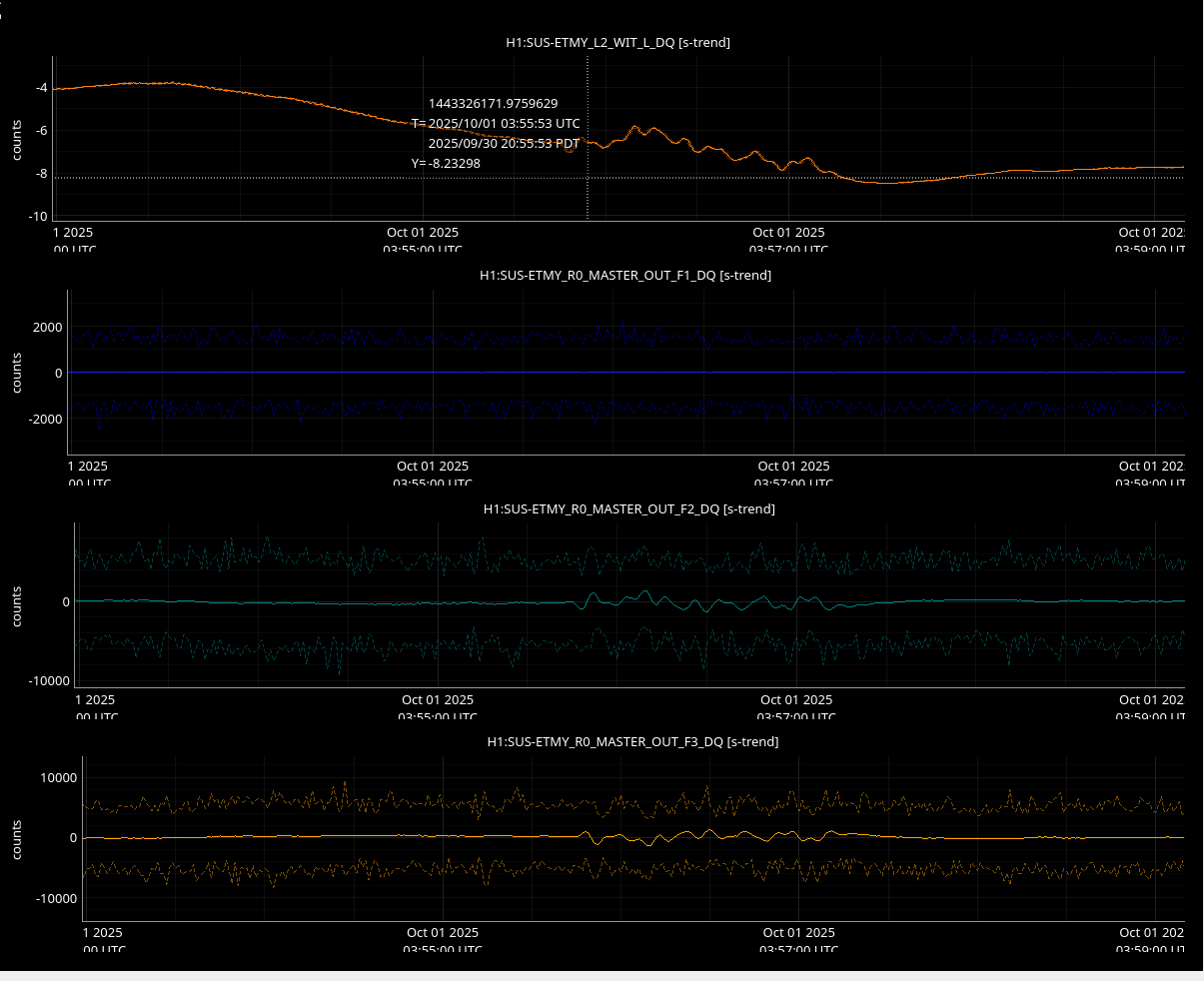Click the horizontal dotted cursor line near -8
Image resolution: width=1204 pixels, height=981 pixels.
[x=300, y=178]
